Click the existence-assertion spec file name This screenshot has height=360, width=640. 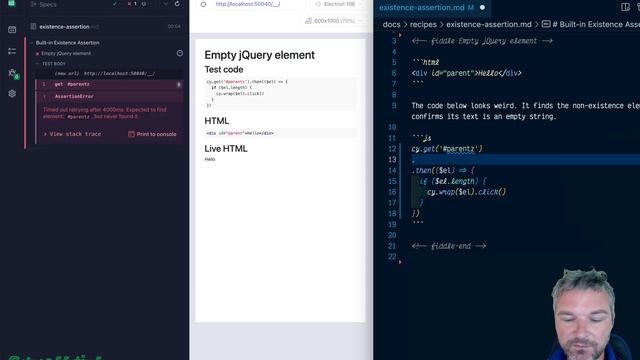click(64, 27)
